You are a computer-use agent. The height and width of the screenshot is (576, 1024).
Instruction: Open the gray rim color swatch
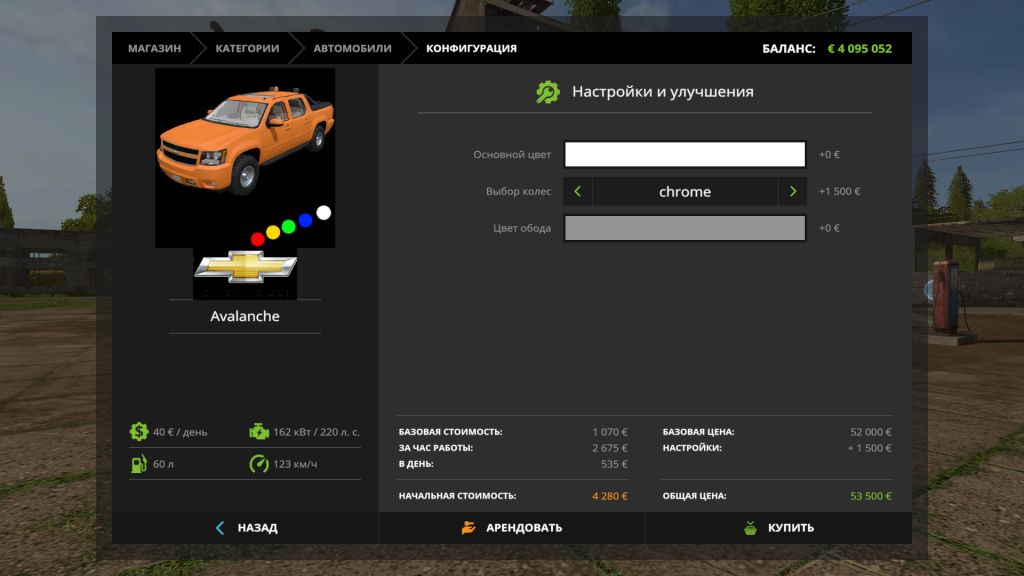point(685,228)
